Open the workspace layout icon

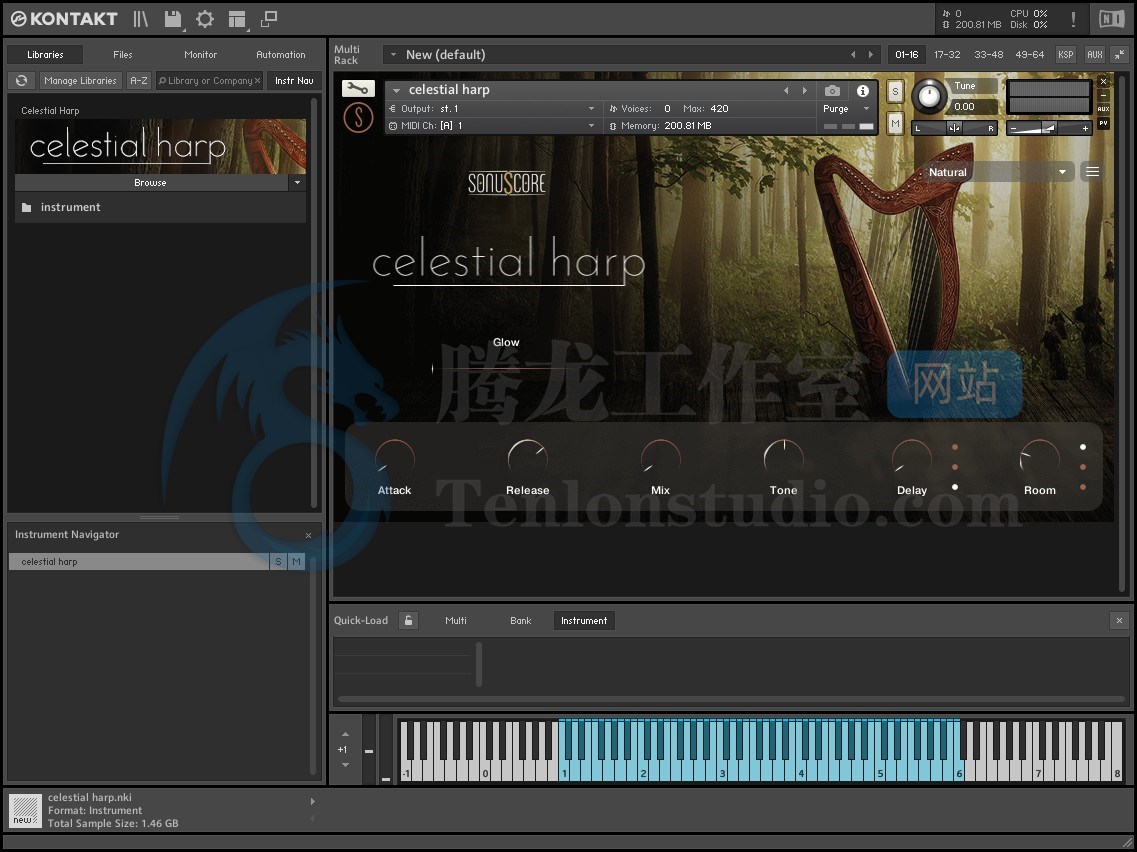coord(237,19)
